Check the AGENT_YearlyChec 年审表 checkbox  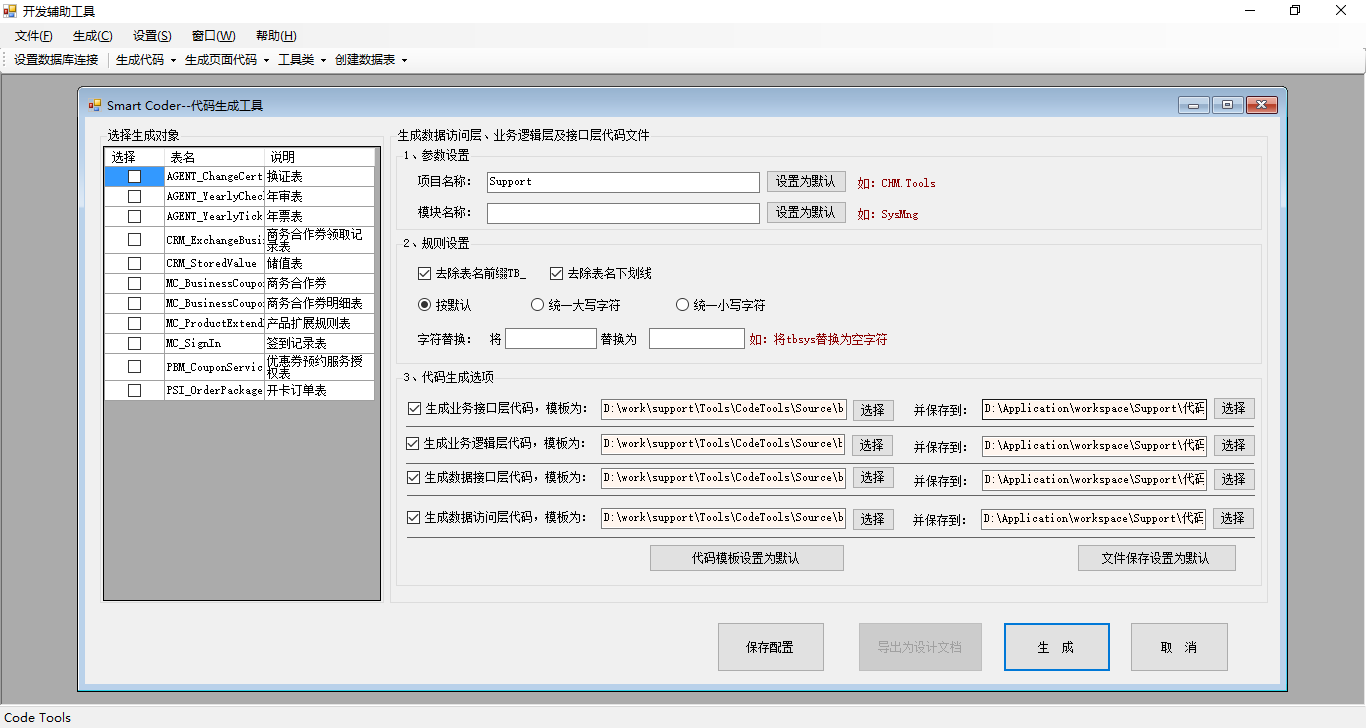pyautogui.click(x=134, y=196)
